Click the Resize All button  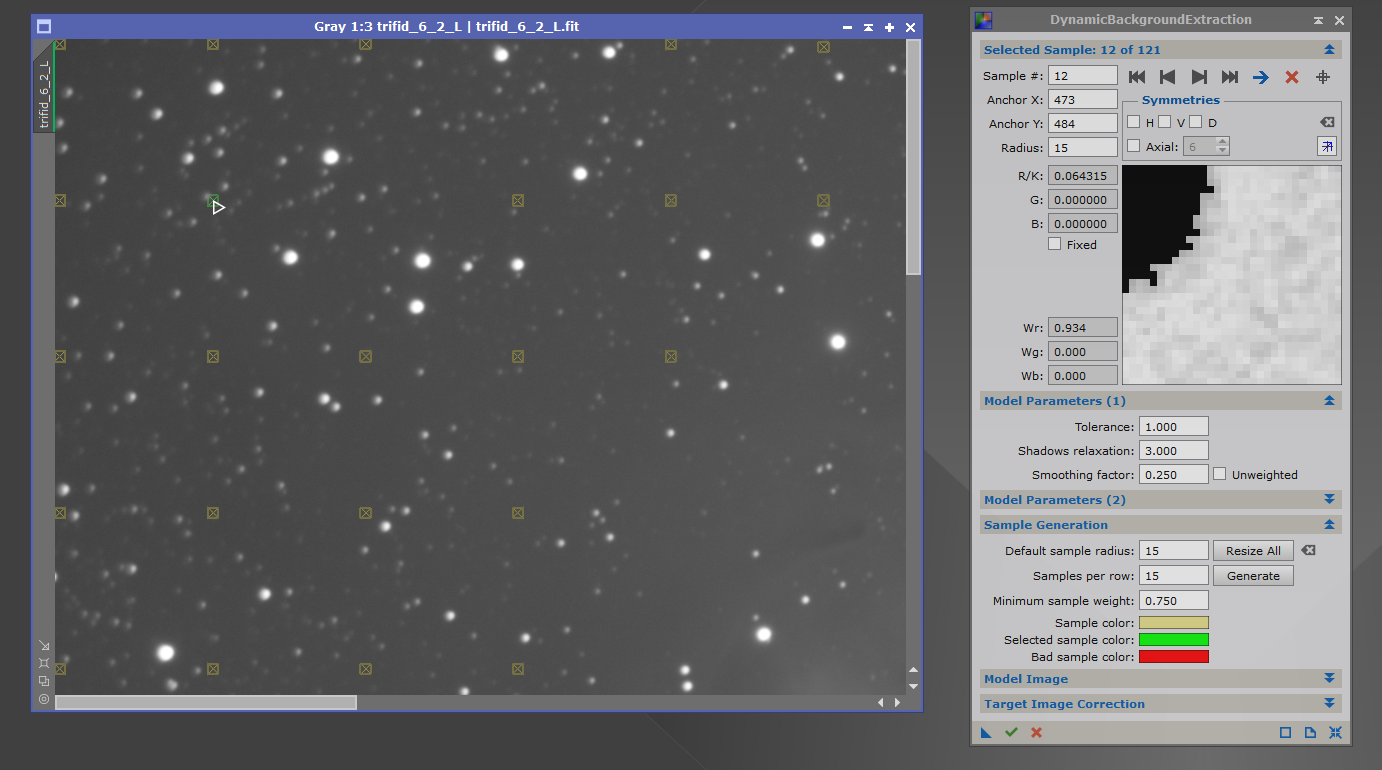[1252, 549]
